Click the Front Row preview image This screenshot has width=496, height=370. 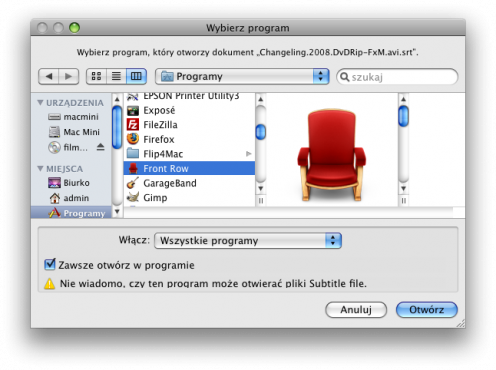click(332, 155)
